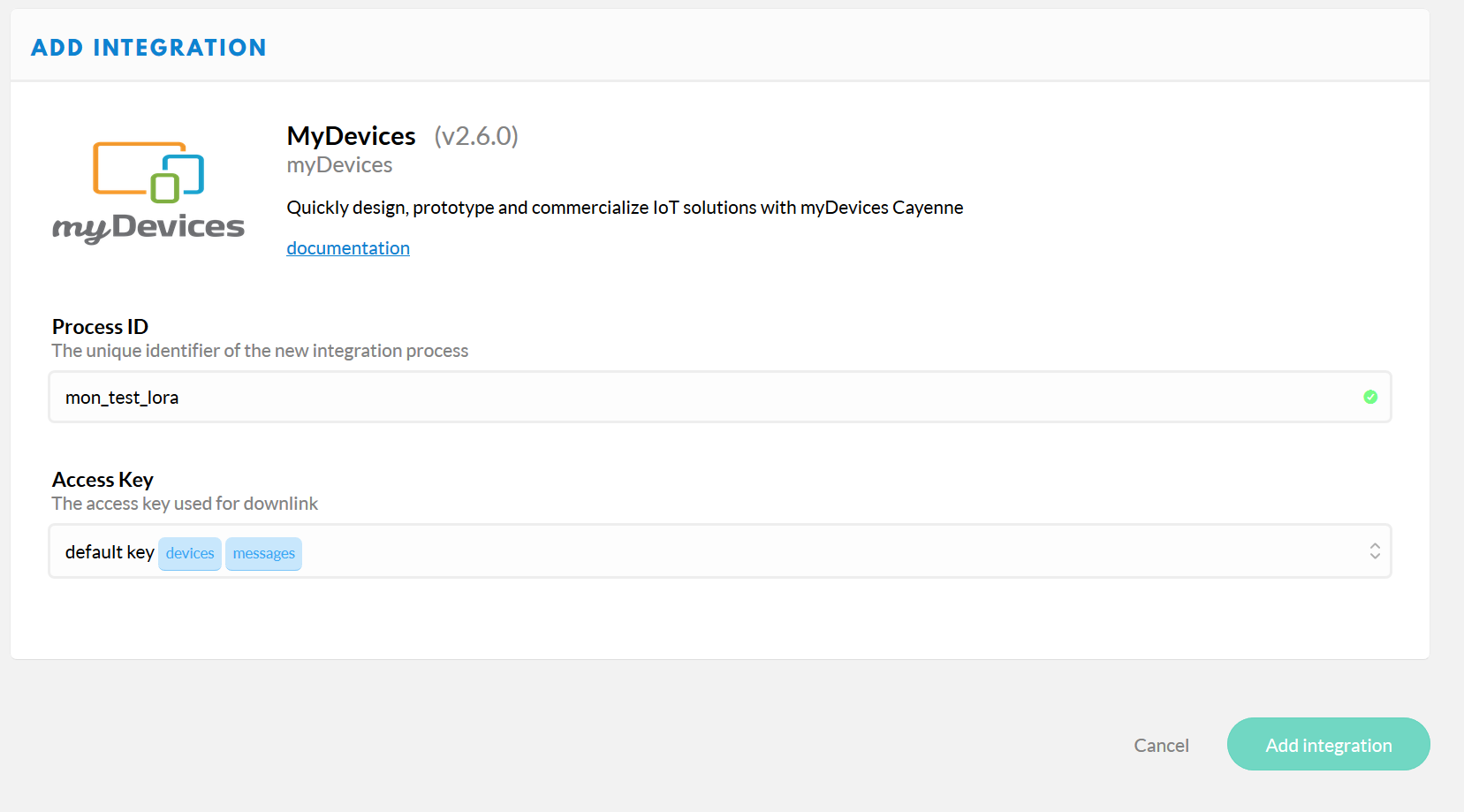Click 'The access key used for downlink' text
1464x812 pixels.
pyautogui.click(x=185, y=504)
